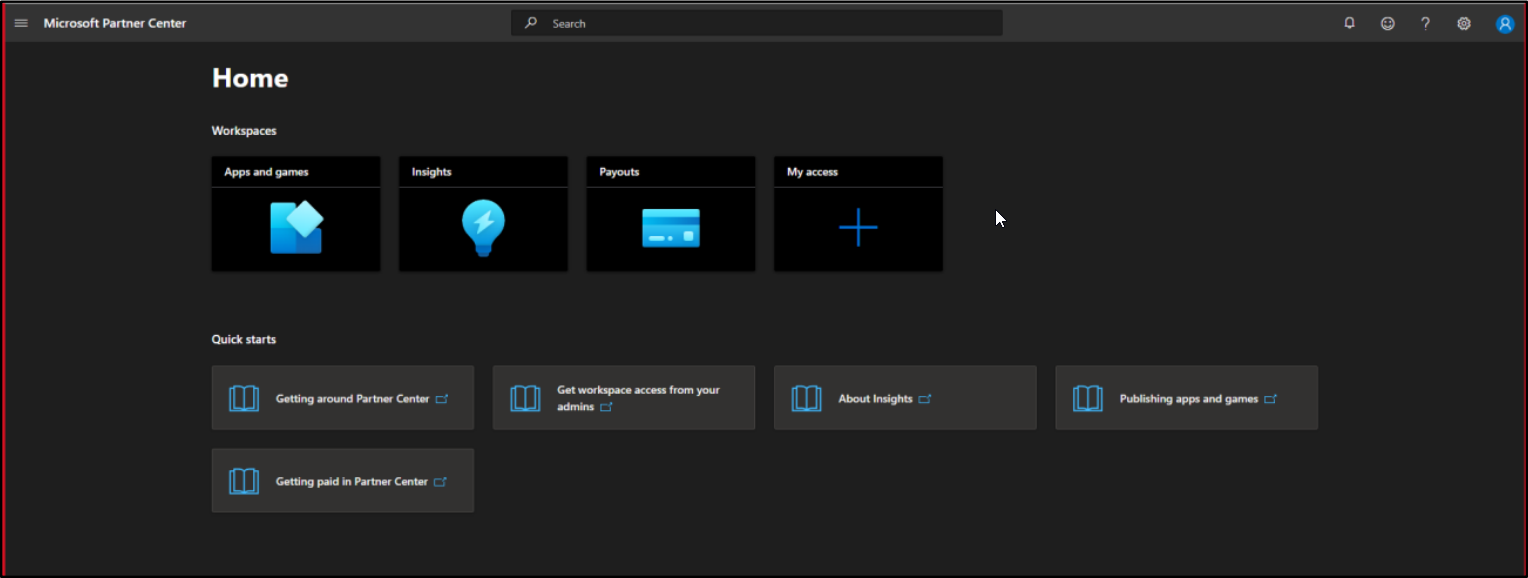Click the Microsoft Partner Center title
The height and width of the screenshot is (578, 1528).
coord(115,23)
